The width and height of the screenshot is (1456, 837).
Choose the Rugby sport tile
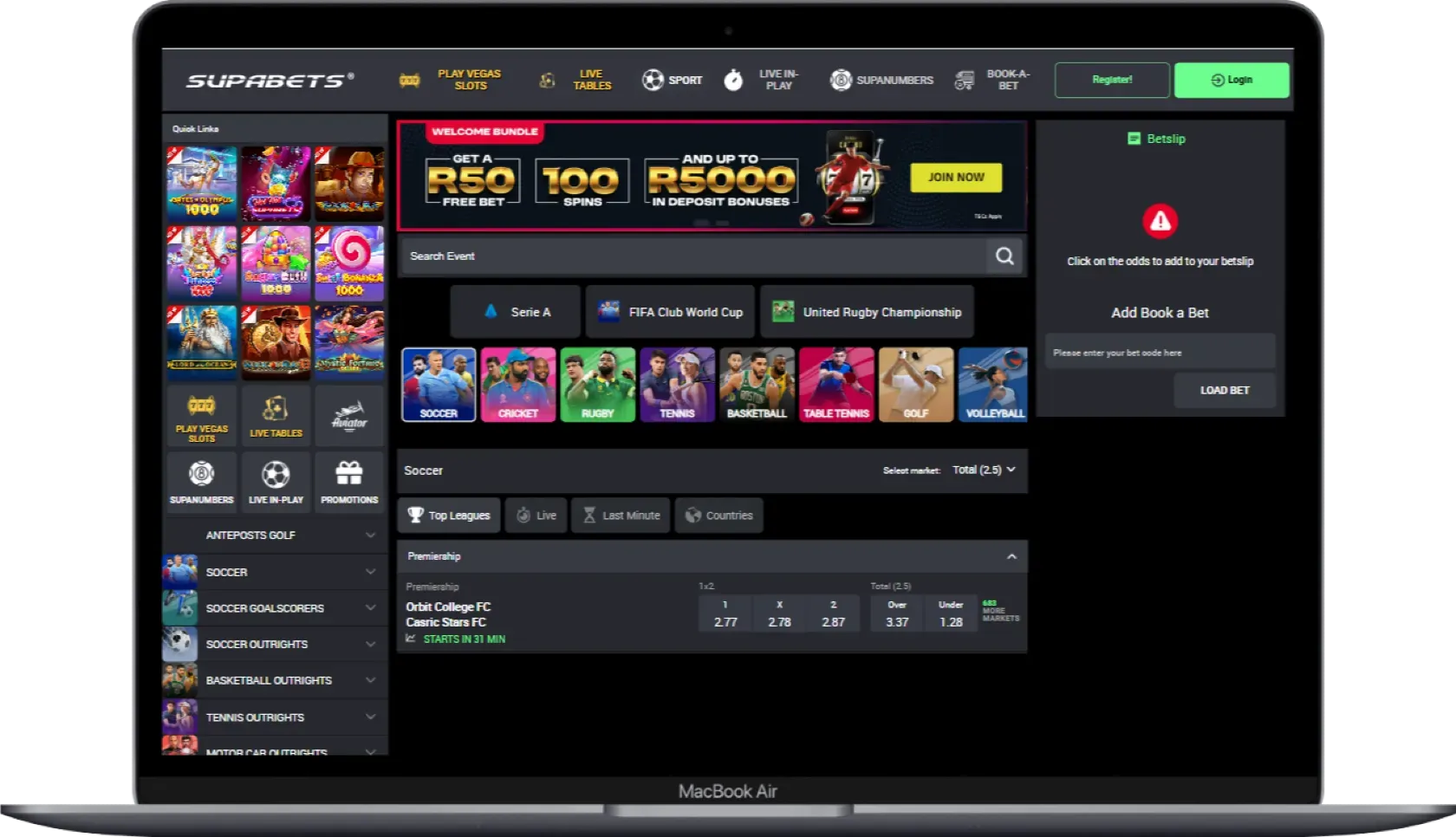point(598,385)
